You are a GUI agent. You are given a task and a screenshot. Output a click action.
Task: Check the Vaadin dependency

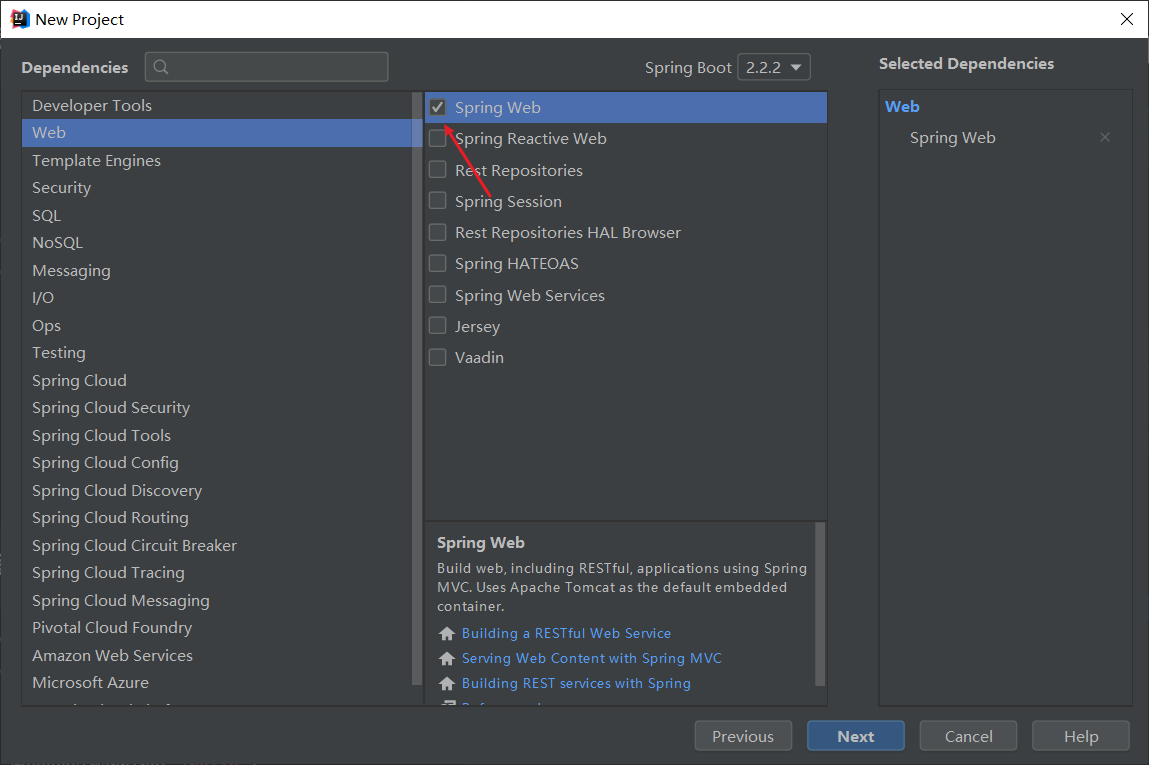437,357
